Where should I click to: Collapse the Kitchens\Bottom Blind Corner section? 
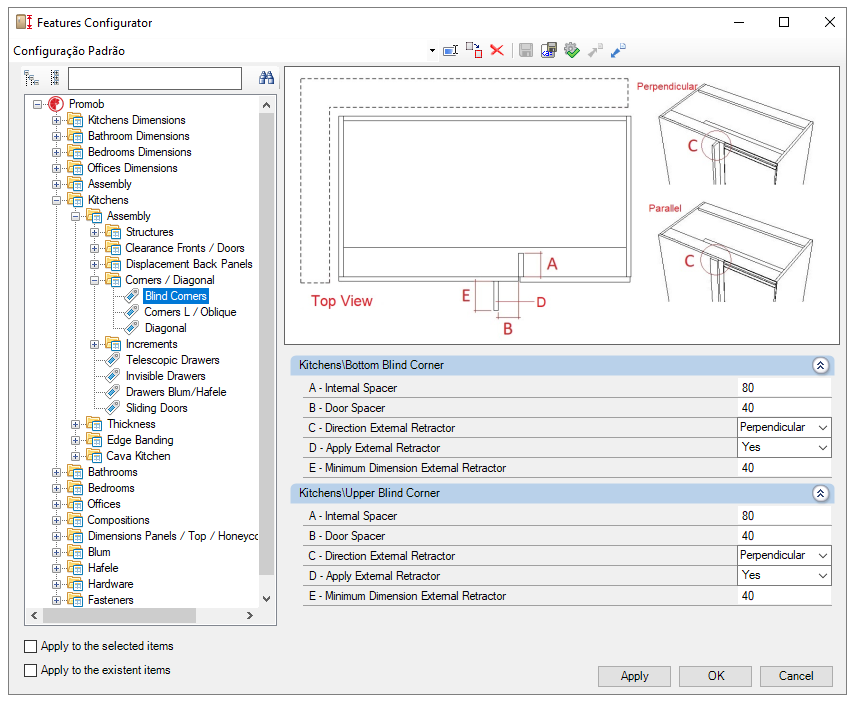[820, 365]
